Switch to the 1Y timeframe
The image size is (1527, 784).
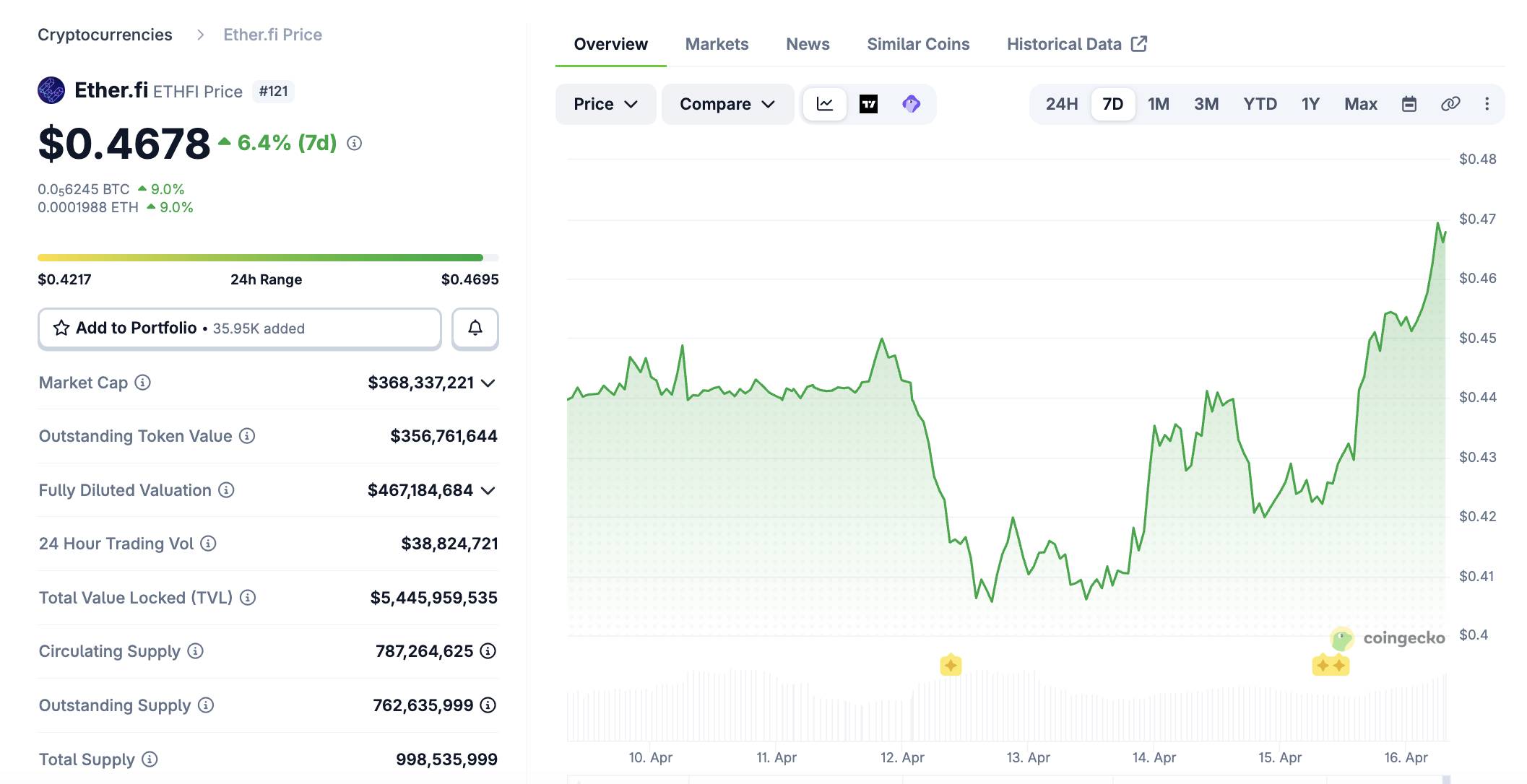pos(1310,104)
